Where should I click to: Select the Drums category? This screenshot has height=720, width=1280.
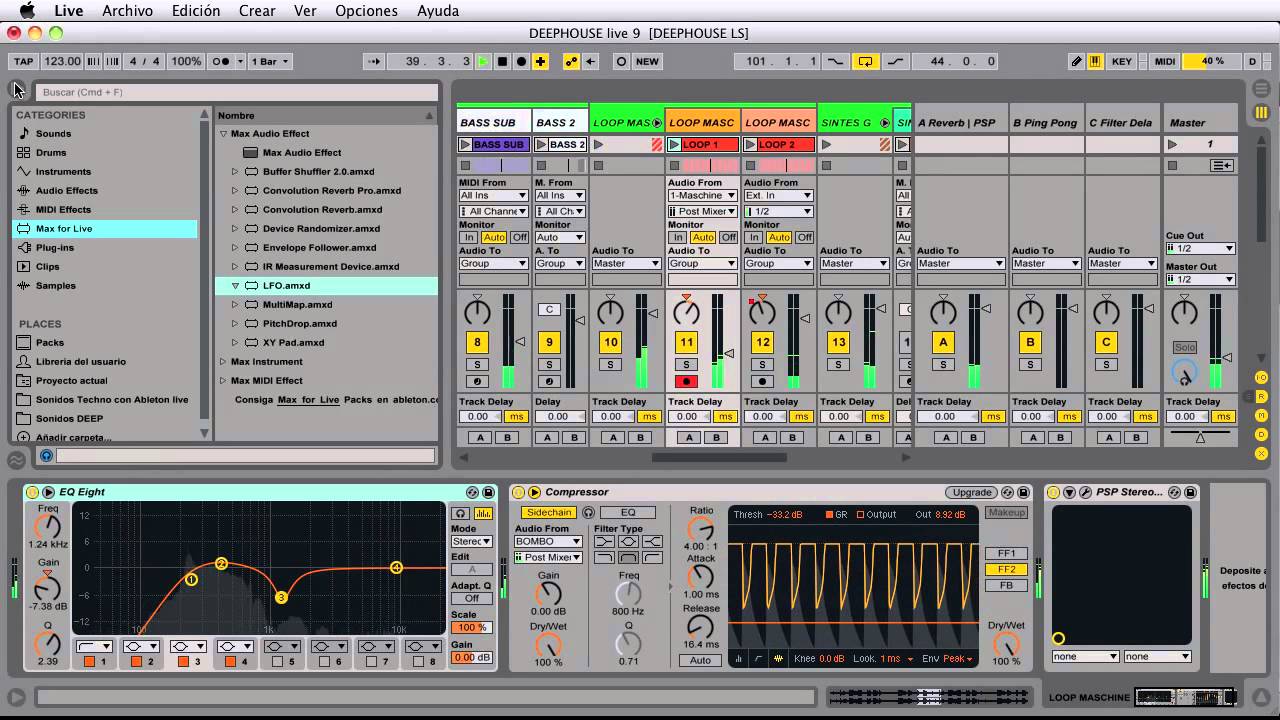[51, 152]
